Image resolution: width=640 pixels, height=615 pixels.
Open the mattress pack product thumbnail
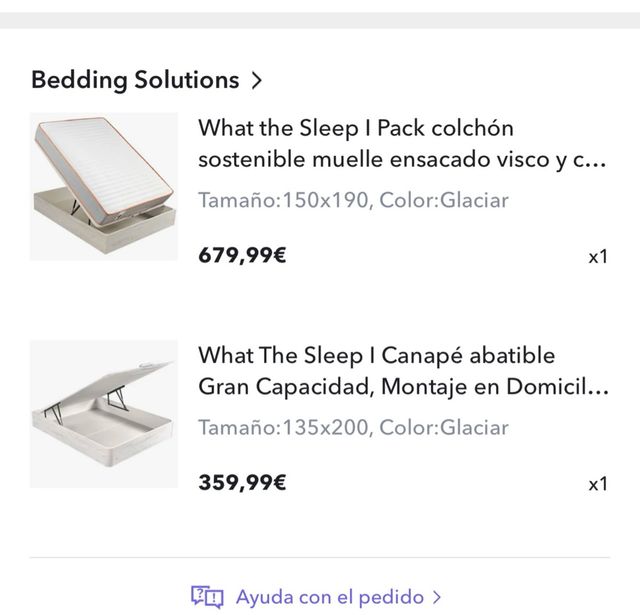(x=104, y=186)
